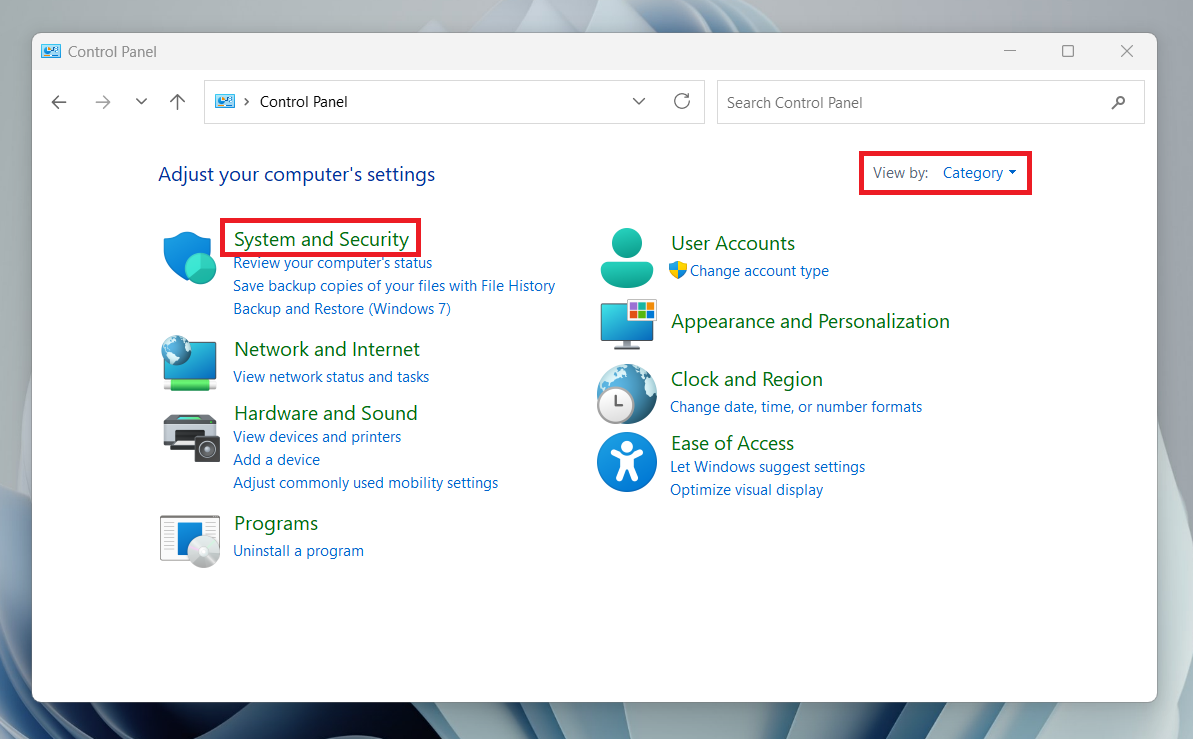
Task: Maximize the Control Panel window
Action: click(x=1068, y=51)
